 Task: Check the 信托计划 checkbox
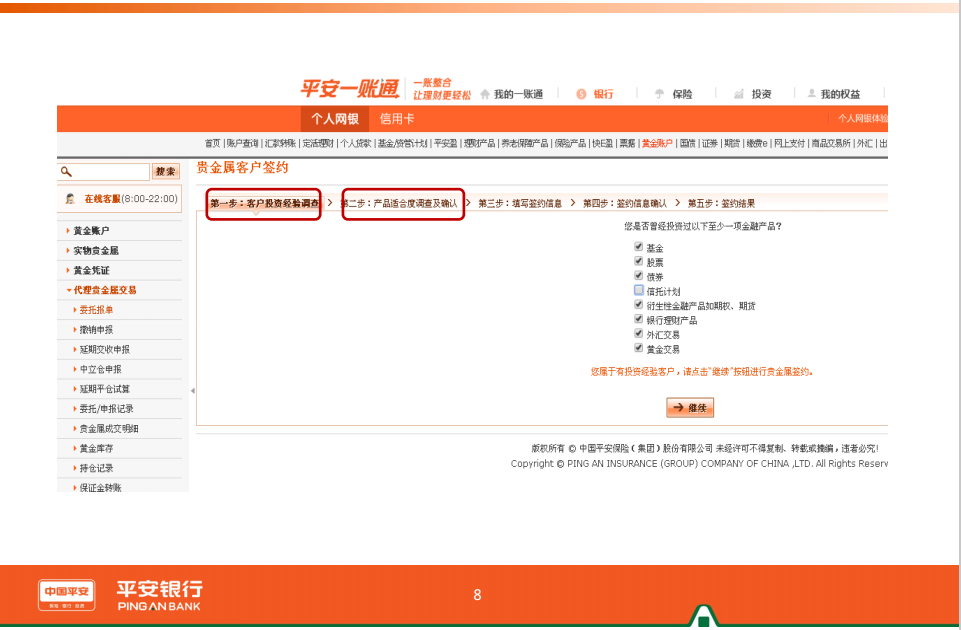click(639, 290)
